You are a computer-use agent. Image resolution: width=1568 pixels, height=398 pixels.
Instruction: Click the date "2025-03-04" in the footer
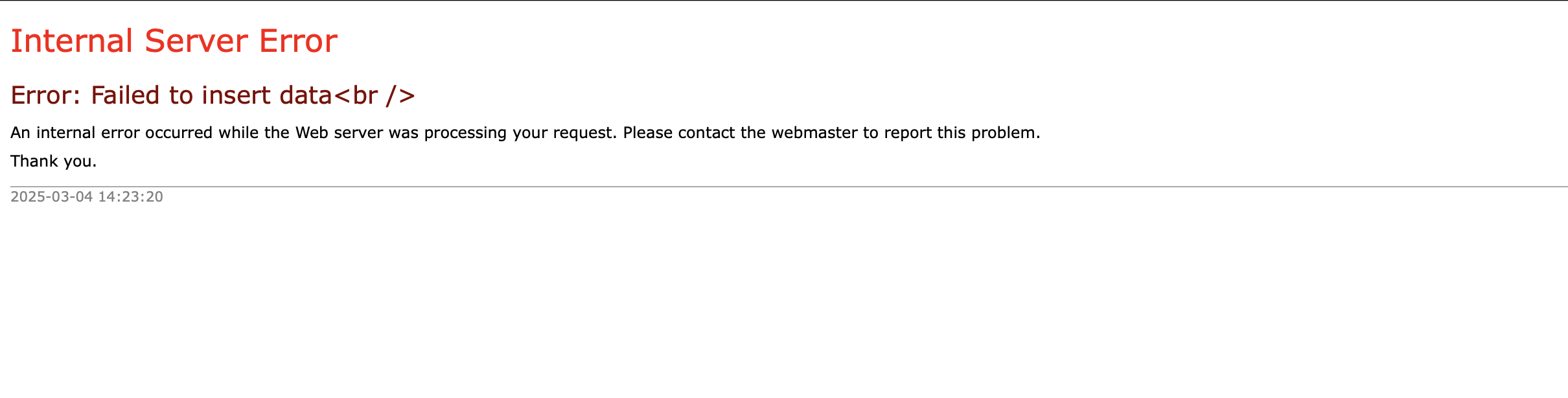[52, 197]
